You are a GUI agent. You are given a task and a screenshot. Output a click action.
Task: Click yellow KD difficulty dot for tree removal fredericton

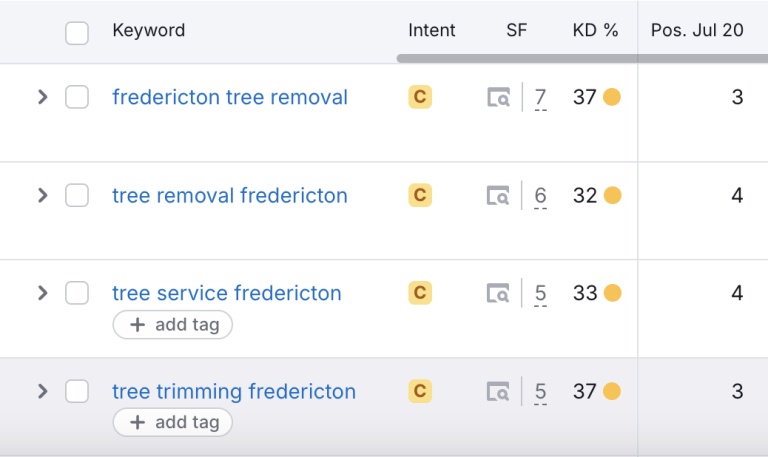click(x=612, y=195)
